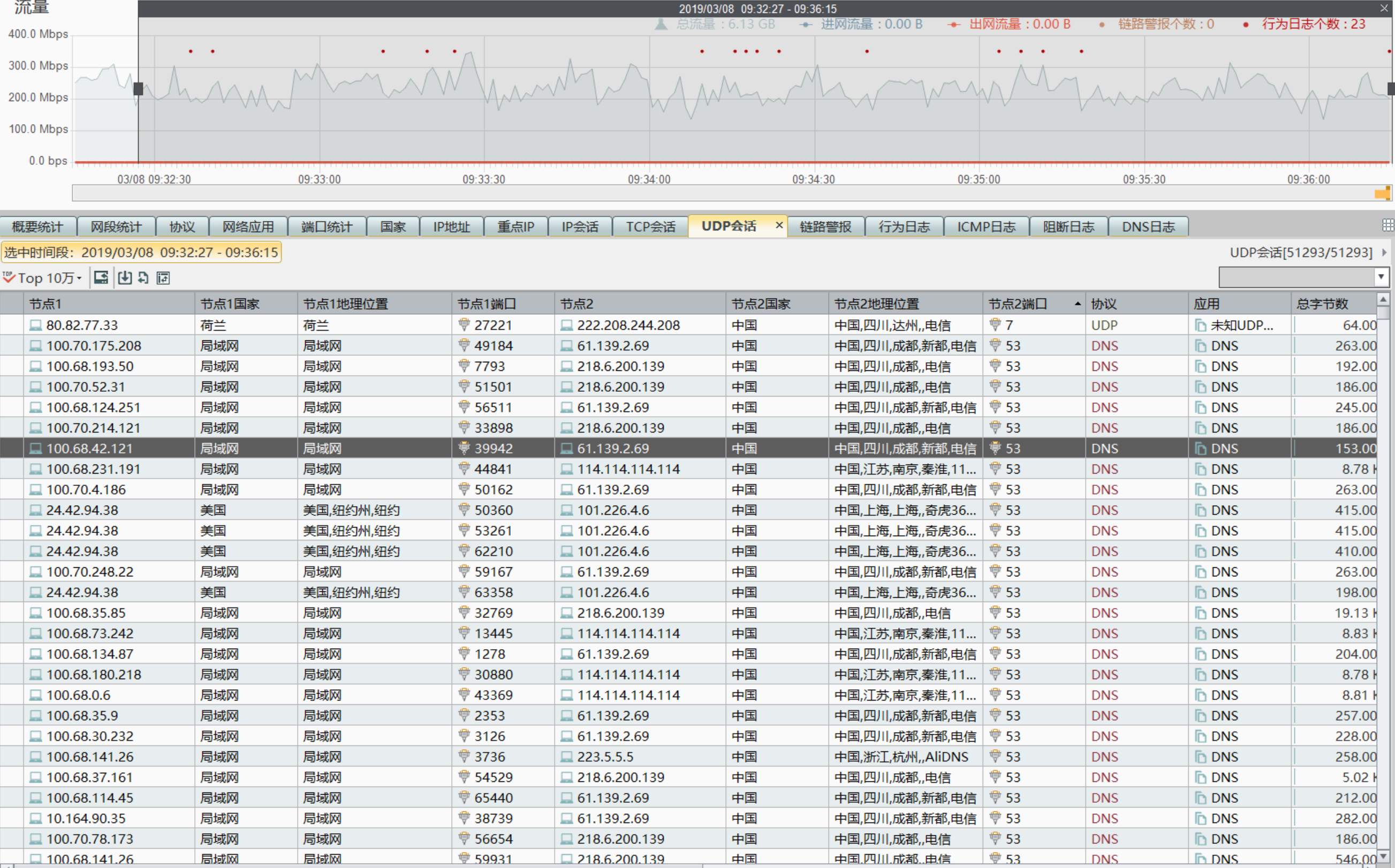Click the tab grid layout icon
Viewport: 1395px width, 868px height.
(x=1388, y=225)
